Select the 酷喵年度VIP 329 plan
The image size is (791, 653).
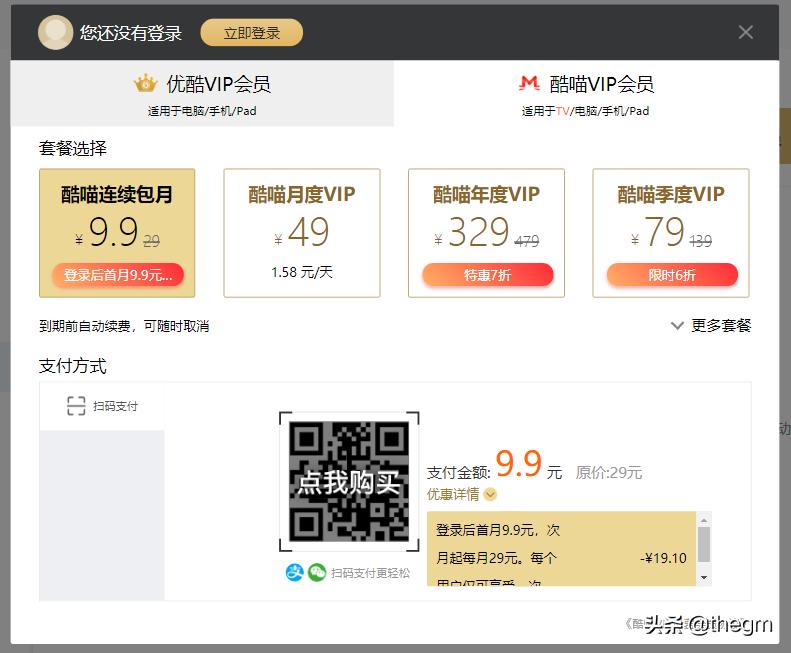coord(486,233)
